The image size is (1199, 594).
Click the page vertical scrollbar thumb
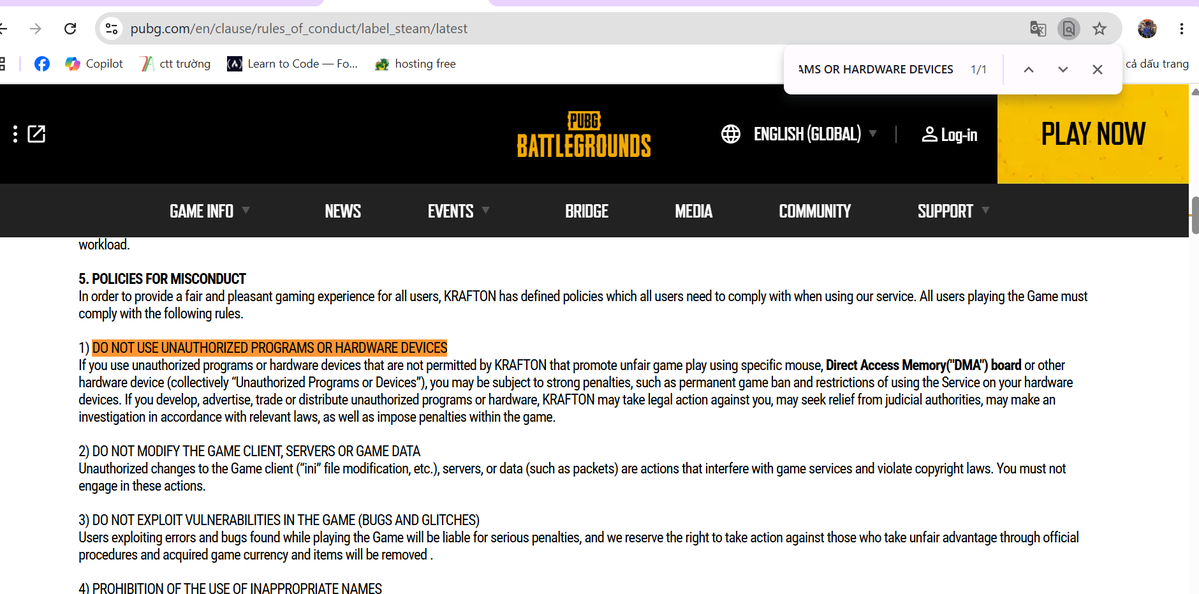pos(1194,216)
